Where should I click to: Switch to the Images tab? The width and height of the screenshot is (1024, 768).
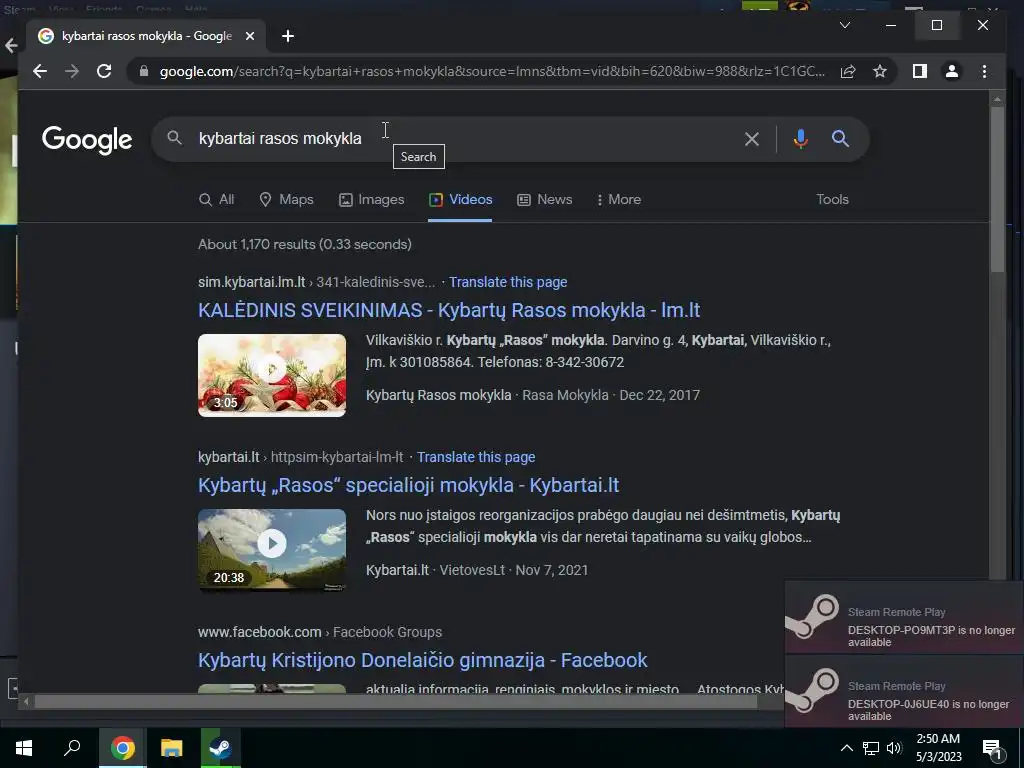point(372,199)
